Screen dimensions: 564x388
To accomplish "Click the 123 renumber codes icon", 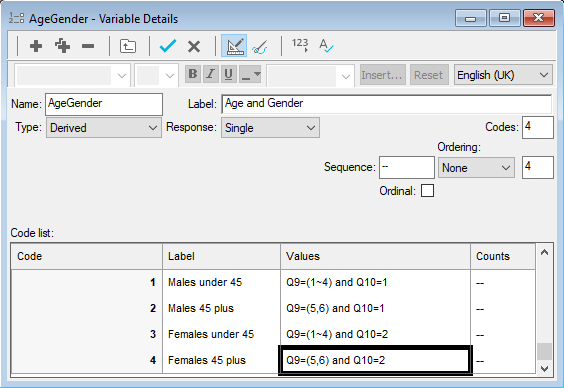I will point(300,45).
